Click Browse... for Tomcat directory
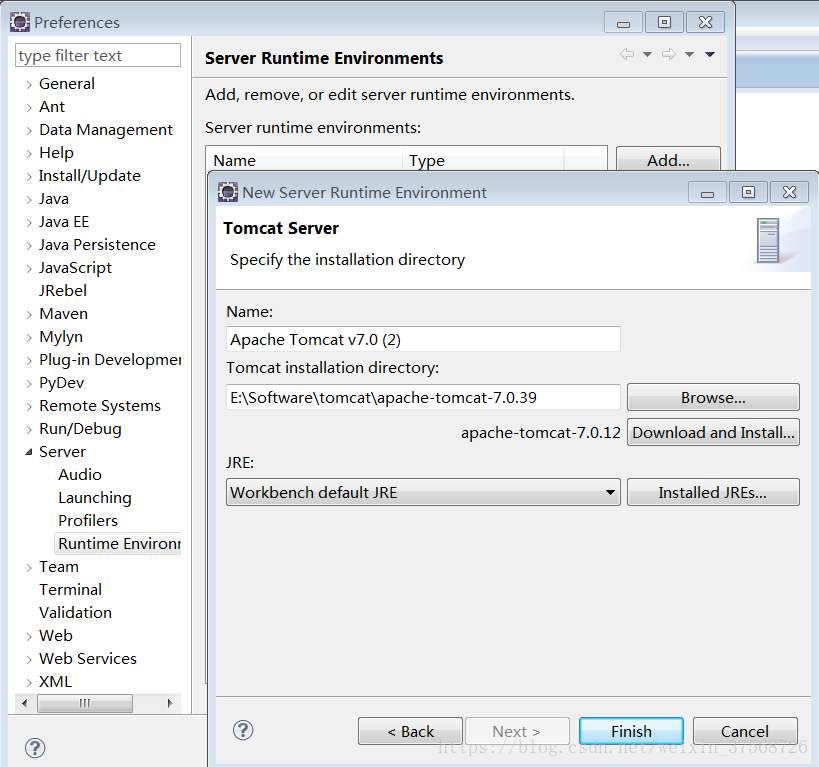The image size is (819, 767). pyautogui.click(x=713, y=398)
